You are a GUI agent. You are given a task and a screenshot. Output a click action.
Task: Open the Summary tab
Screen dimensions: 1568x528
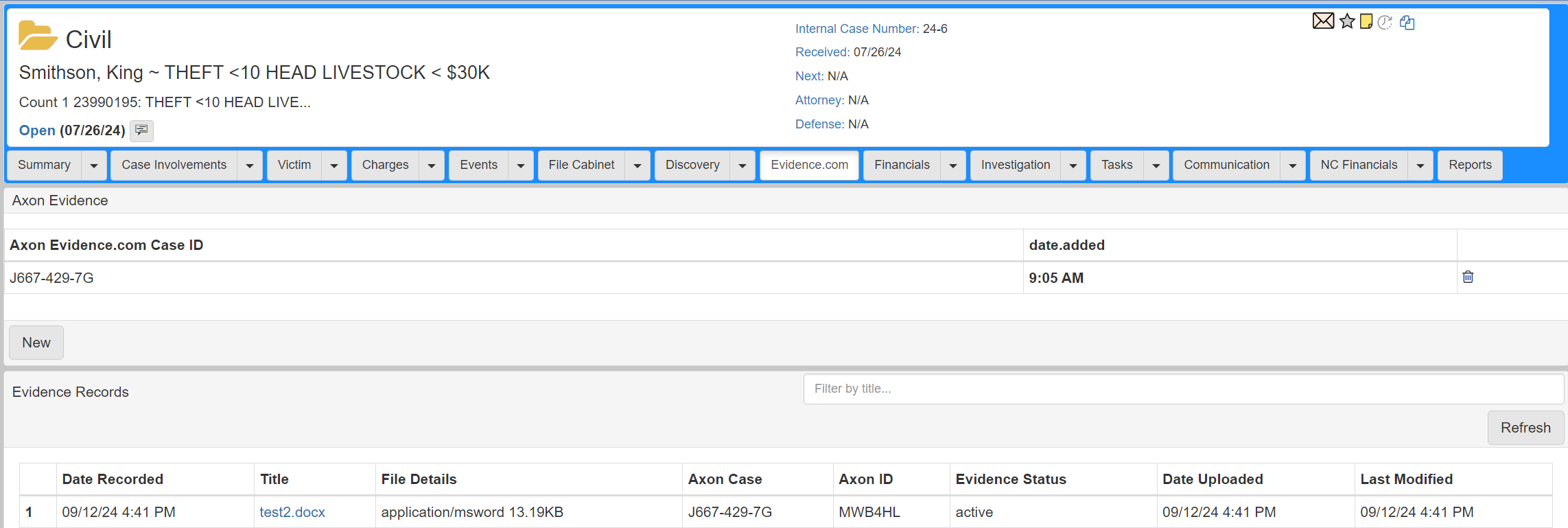(45, 165)
